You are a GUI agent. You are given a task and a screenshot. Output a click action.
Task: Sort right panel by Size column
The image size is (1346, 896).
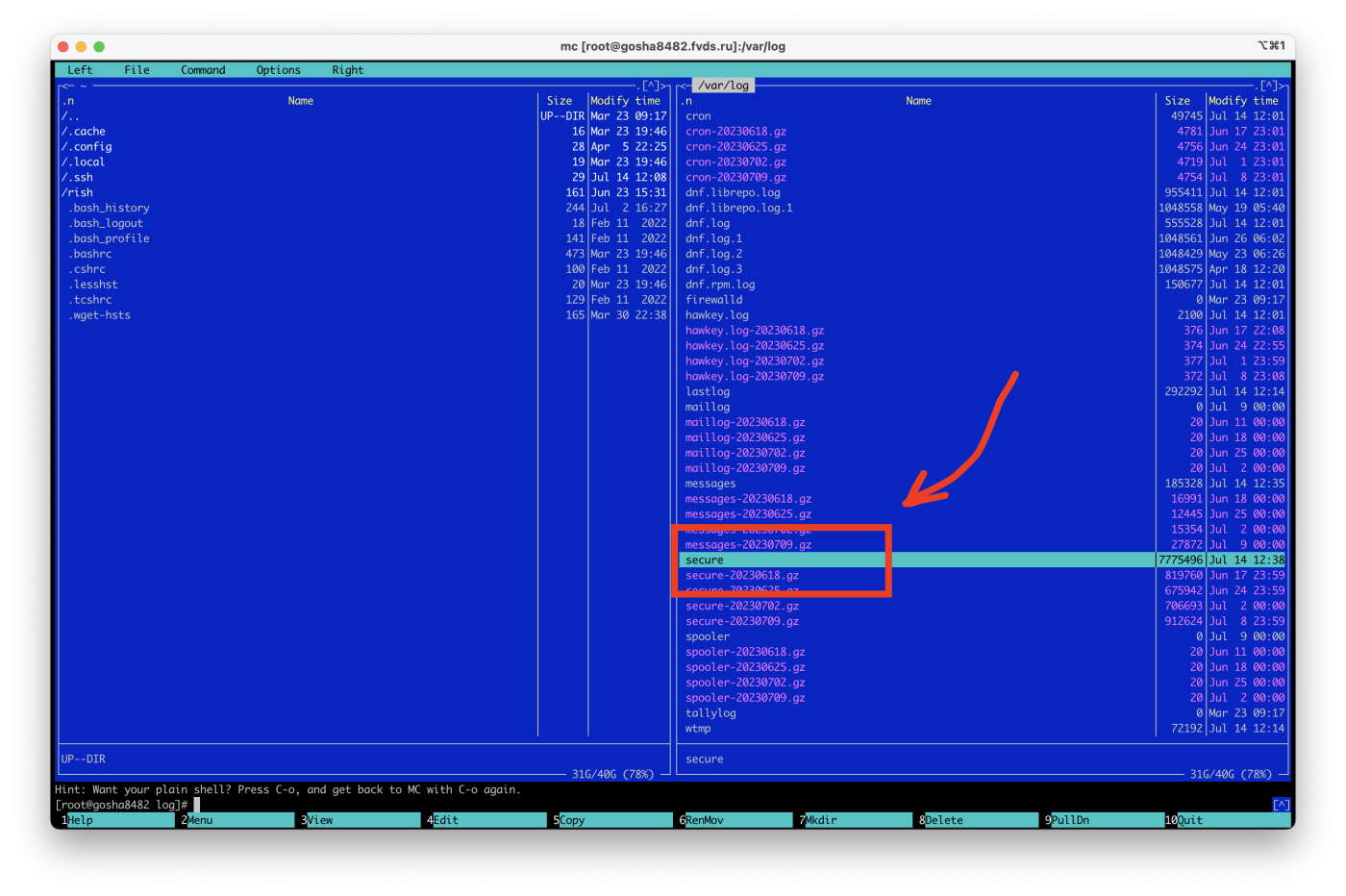[1177, 101]
